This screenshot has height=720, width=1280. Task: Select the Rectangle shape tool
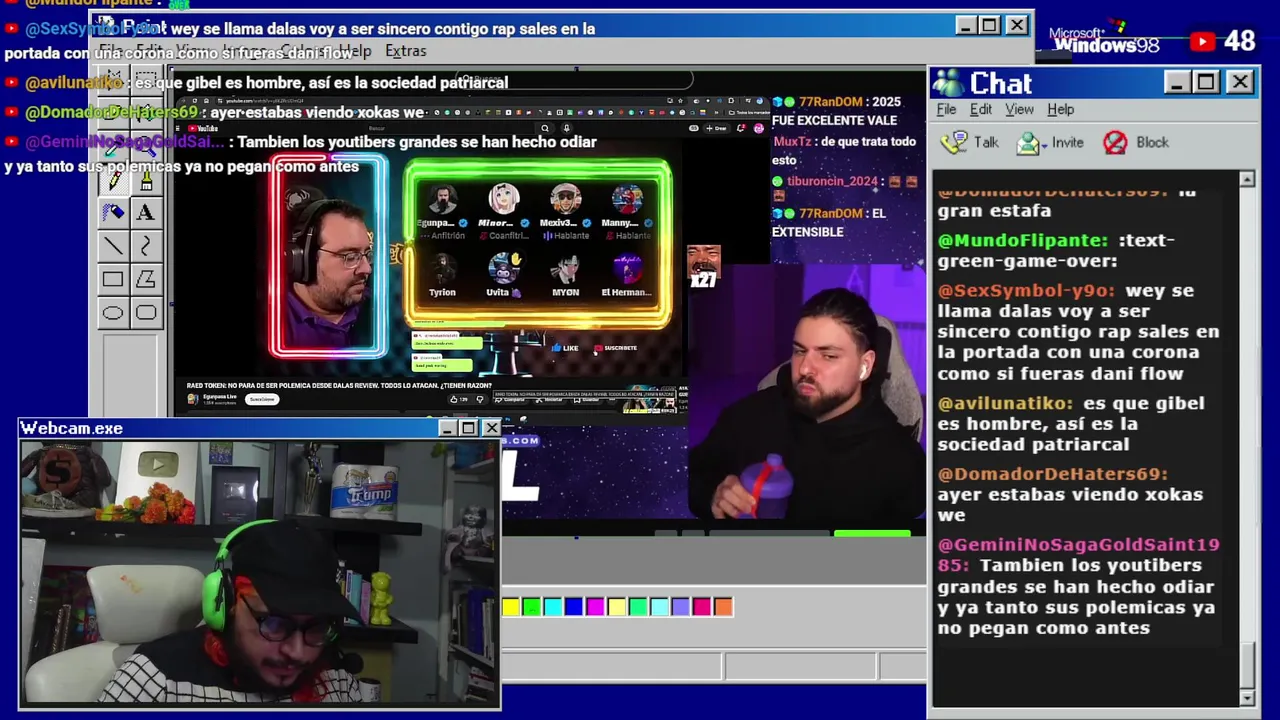(x=113, y=280)
